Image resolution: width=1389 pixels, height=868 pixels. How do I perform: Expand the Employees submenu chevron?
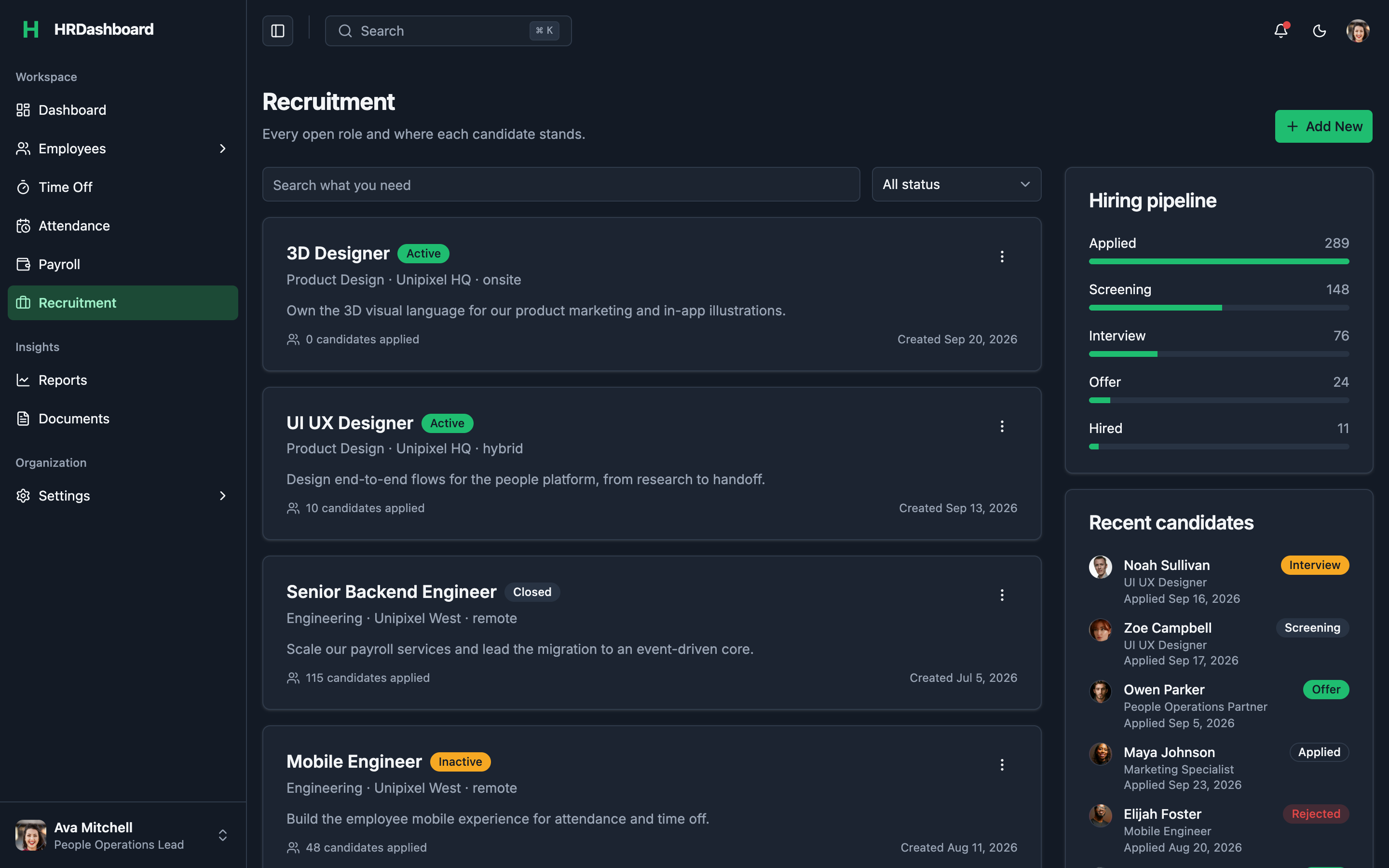[223, 149]
